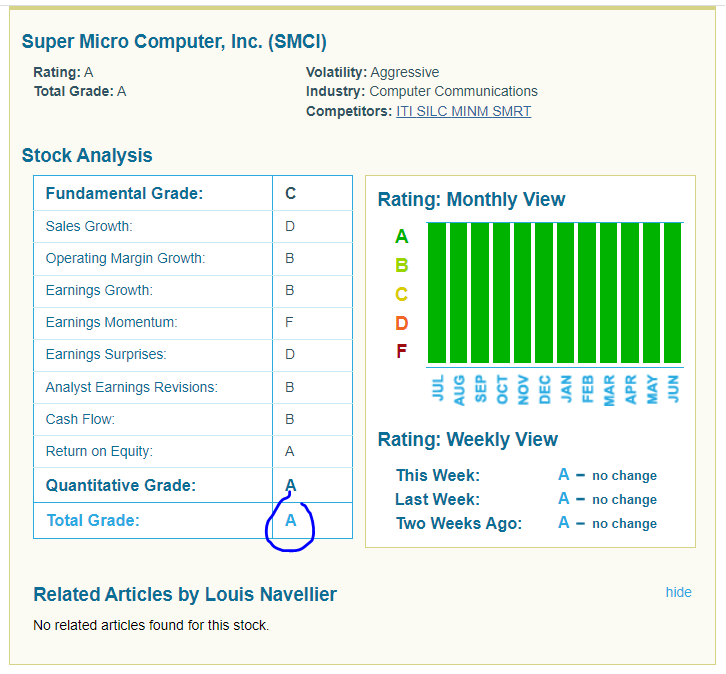The width and height of the screenshot is (726, 674).
Task: Click the Sales Growth label
Action: coord(89,226)
